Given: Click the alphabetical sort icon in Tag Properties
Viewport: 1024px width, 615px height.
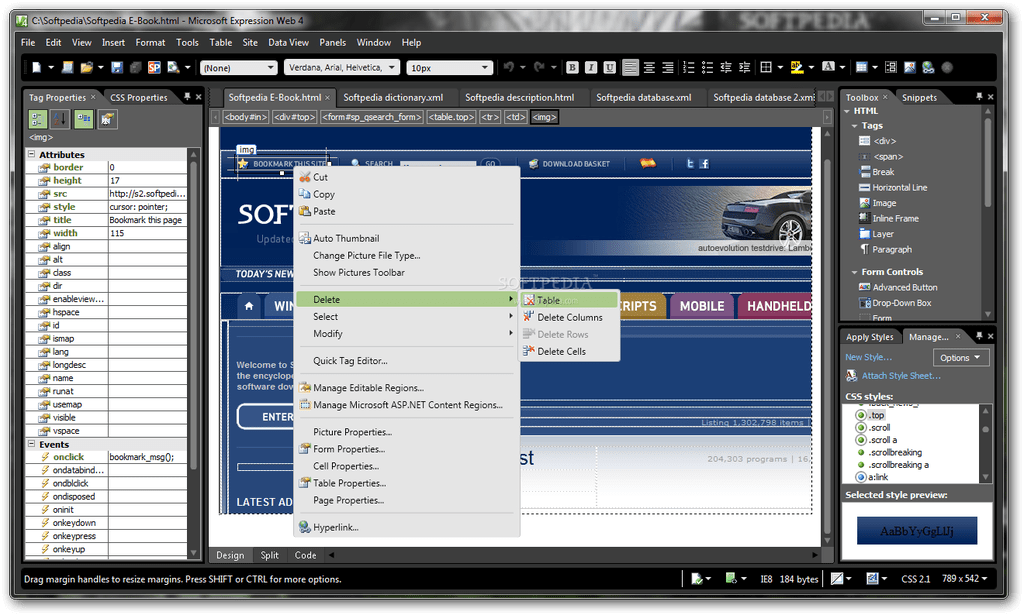Looking at the screenshot, I should coord(60,119).
